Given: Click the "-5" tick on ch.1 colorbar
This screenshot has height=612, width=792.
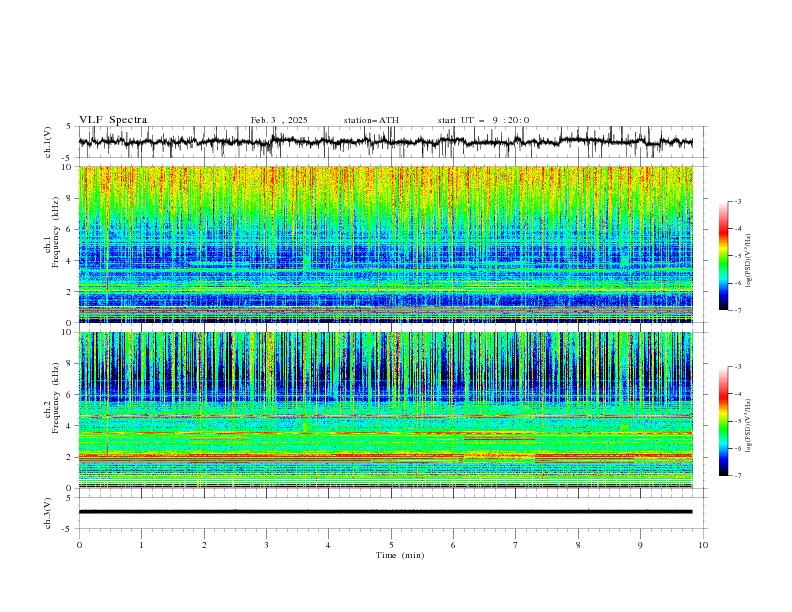Looking at the screenshot, I should (x=737, y=256).
